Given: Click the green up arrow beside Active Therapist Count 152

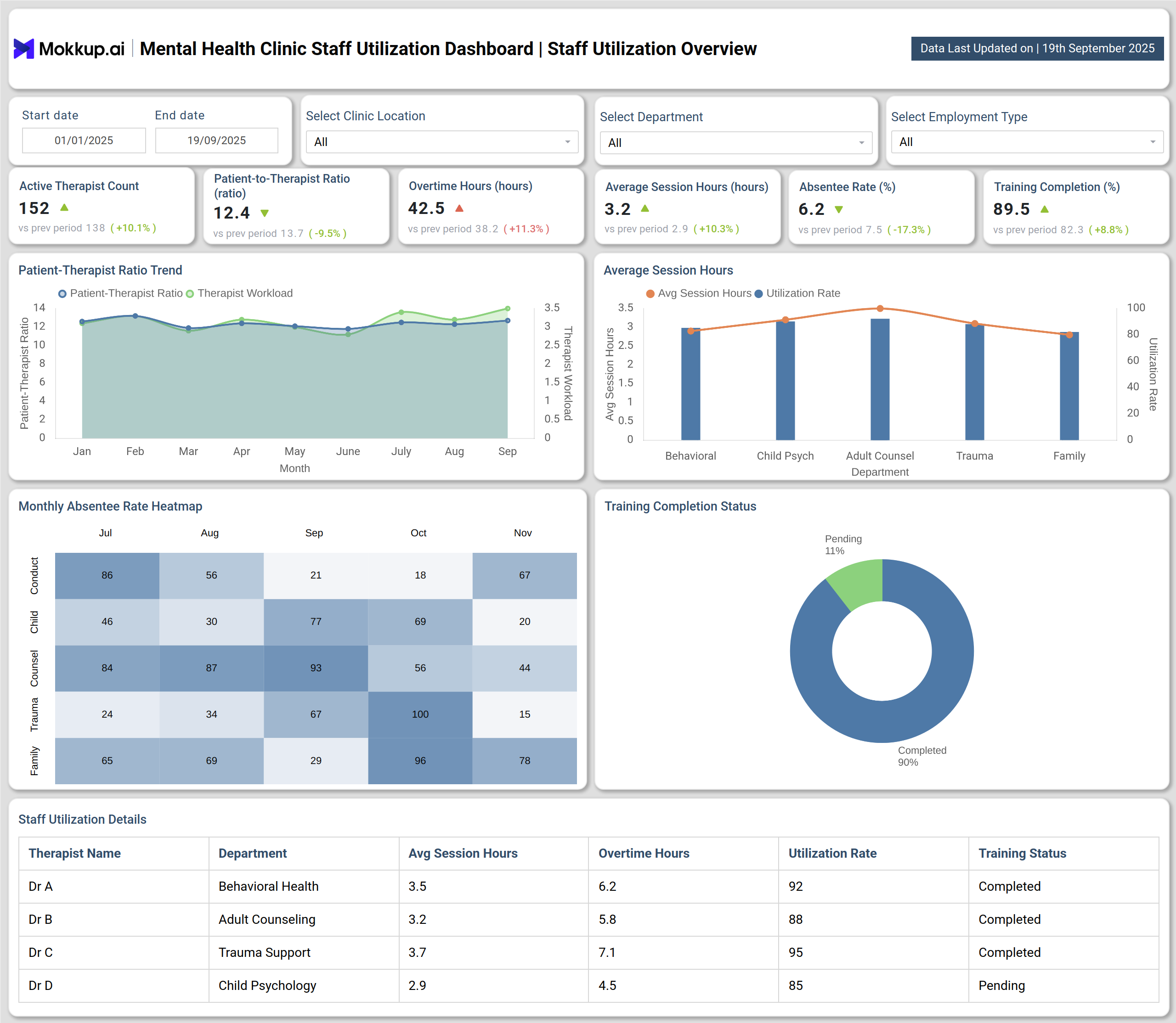Looking at the screenshot, I should 64,207.
